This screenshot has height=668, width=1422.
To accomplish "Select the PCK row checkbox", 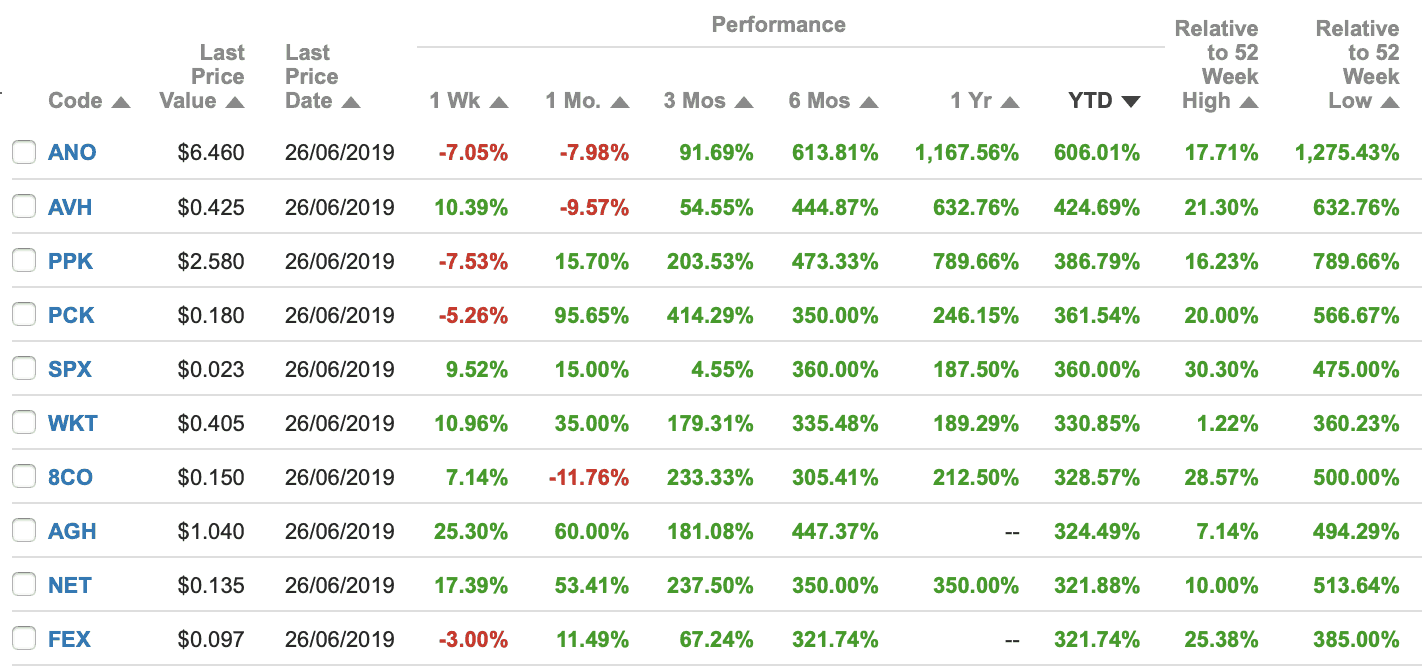I will (23, 315).
